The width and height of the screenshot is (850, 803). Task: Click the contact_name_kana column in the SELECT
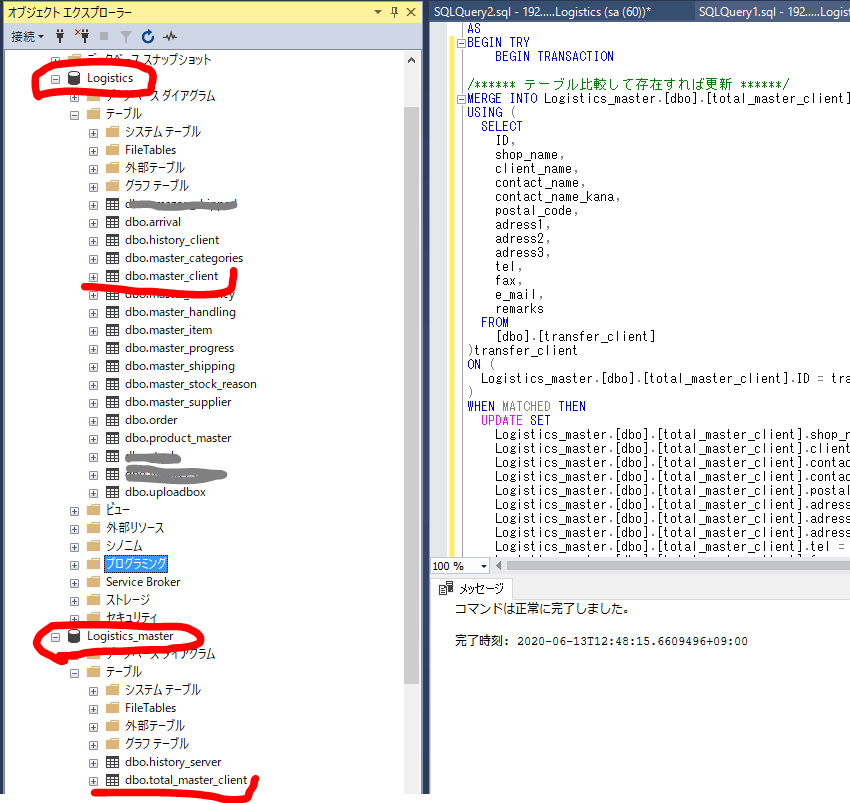click(554, 197)
